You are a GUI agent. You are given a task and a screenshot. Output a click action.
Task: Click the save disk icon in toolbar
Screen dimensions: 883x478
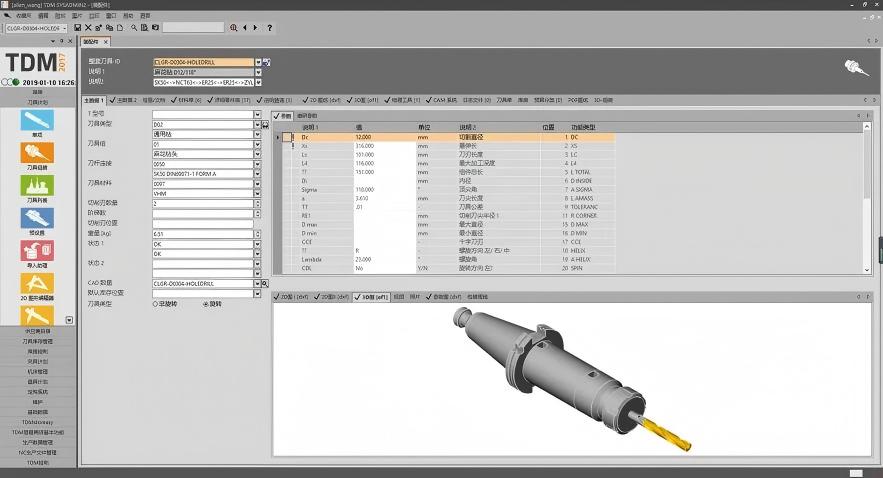tap(78, 28)
